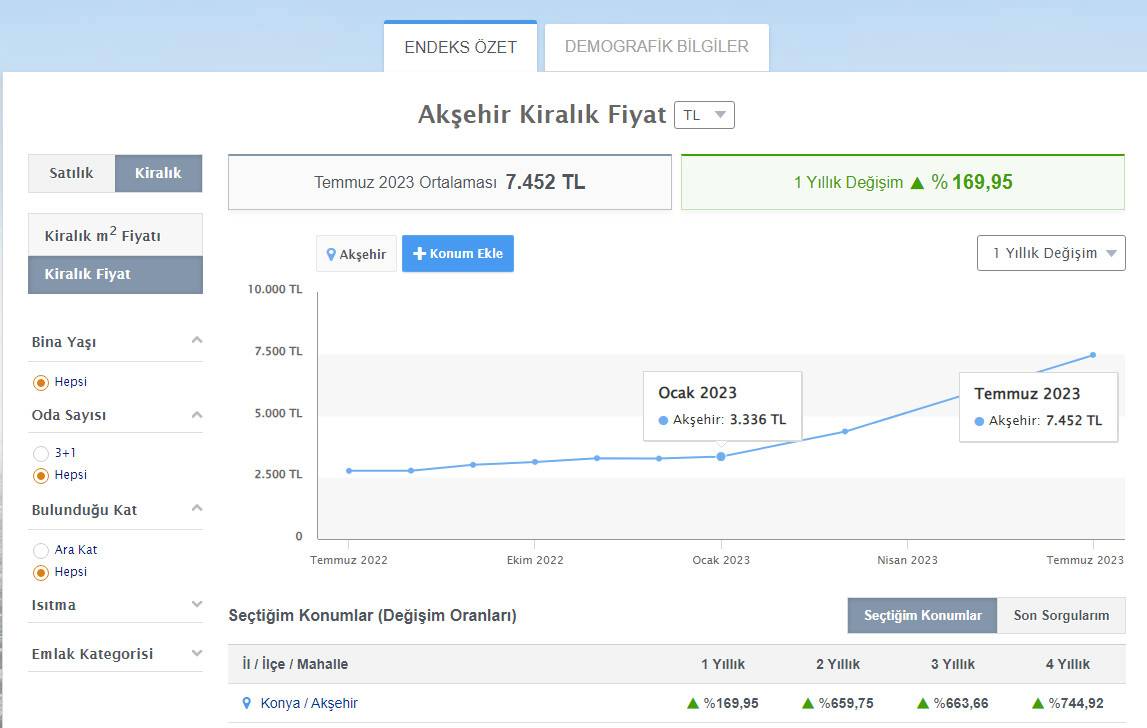The height and width of the screenshot is (728, 1147).
Task: Click the plus icon on Konum Ekle
Action: pyautogui.click(x=419, y=253)
